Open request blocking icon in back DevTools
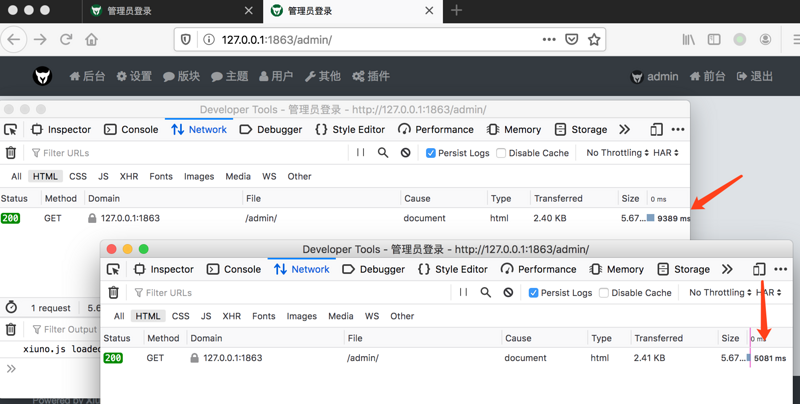The image size is (800, 404). [406, 153]
